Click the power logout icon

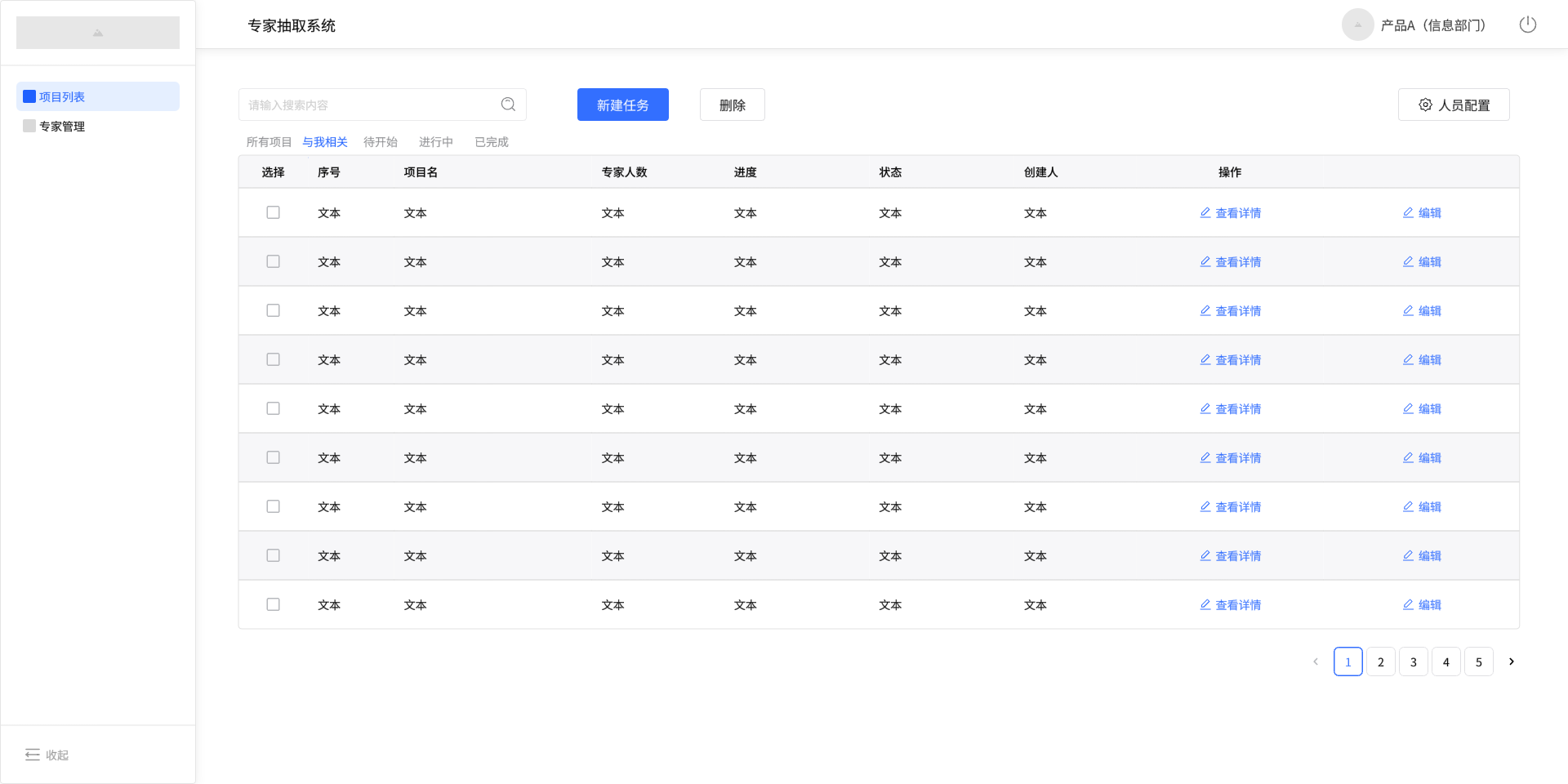point(1527,25)
